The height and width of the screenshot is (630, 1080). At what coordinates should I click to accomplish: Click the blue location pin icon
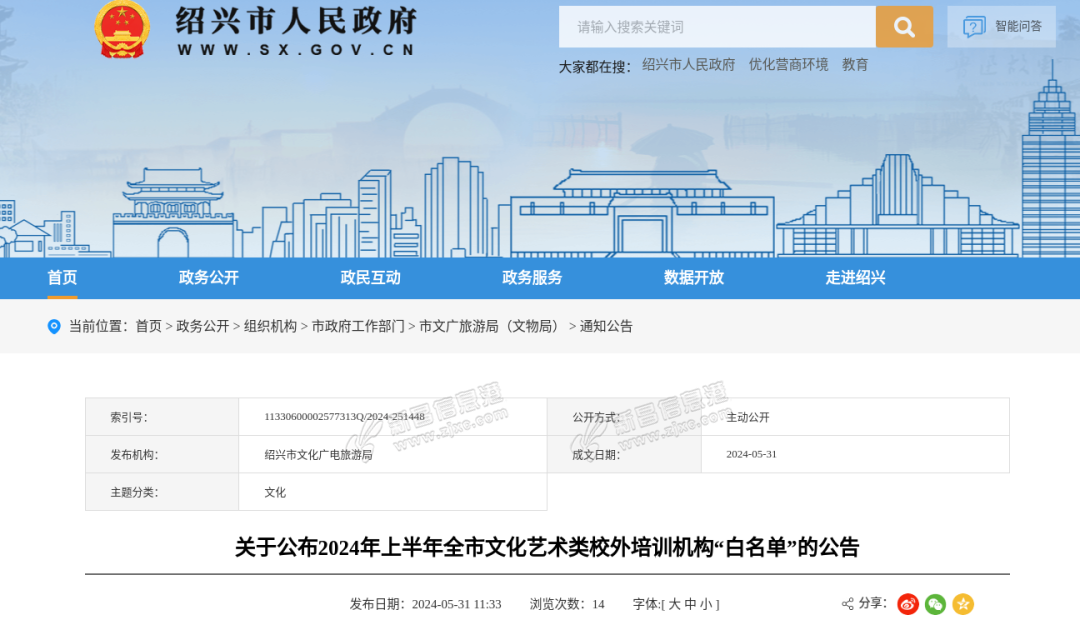pos(54,327)
